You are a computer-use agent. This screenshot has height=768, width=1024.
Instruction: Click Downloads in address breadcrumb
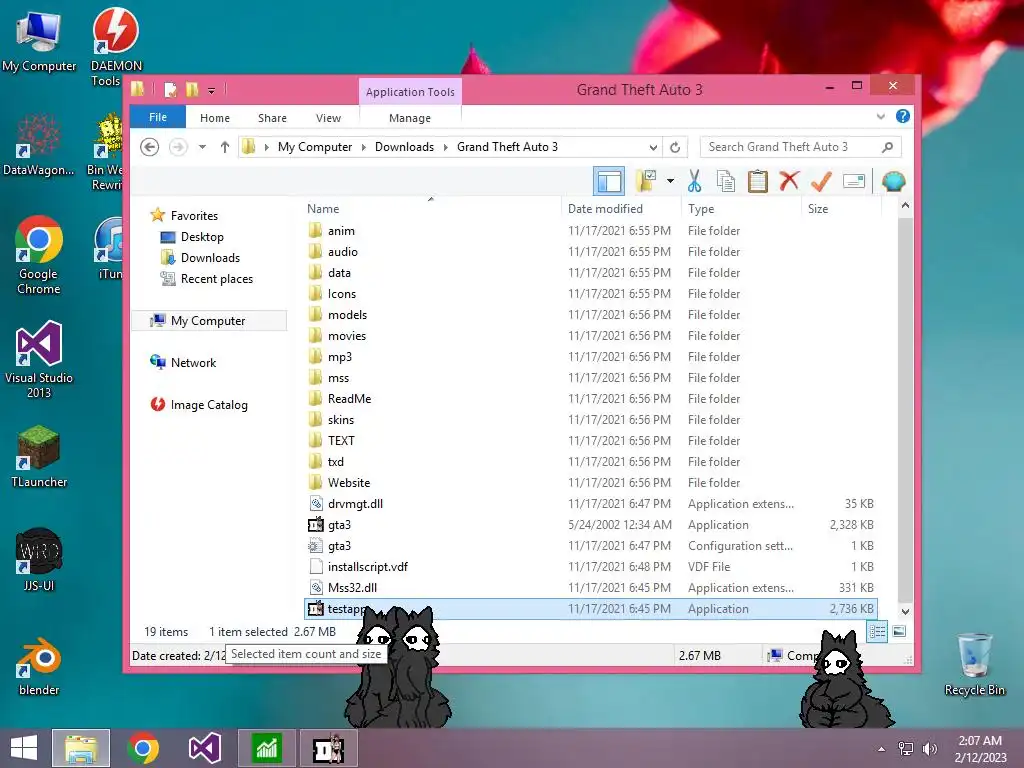pyautogui.click(x=404, y=147)
